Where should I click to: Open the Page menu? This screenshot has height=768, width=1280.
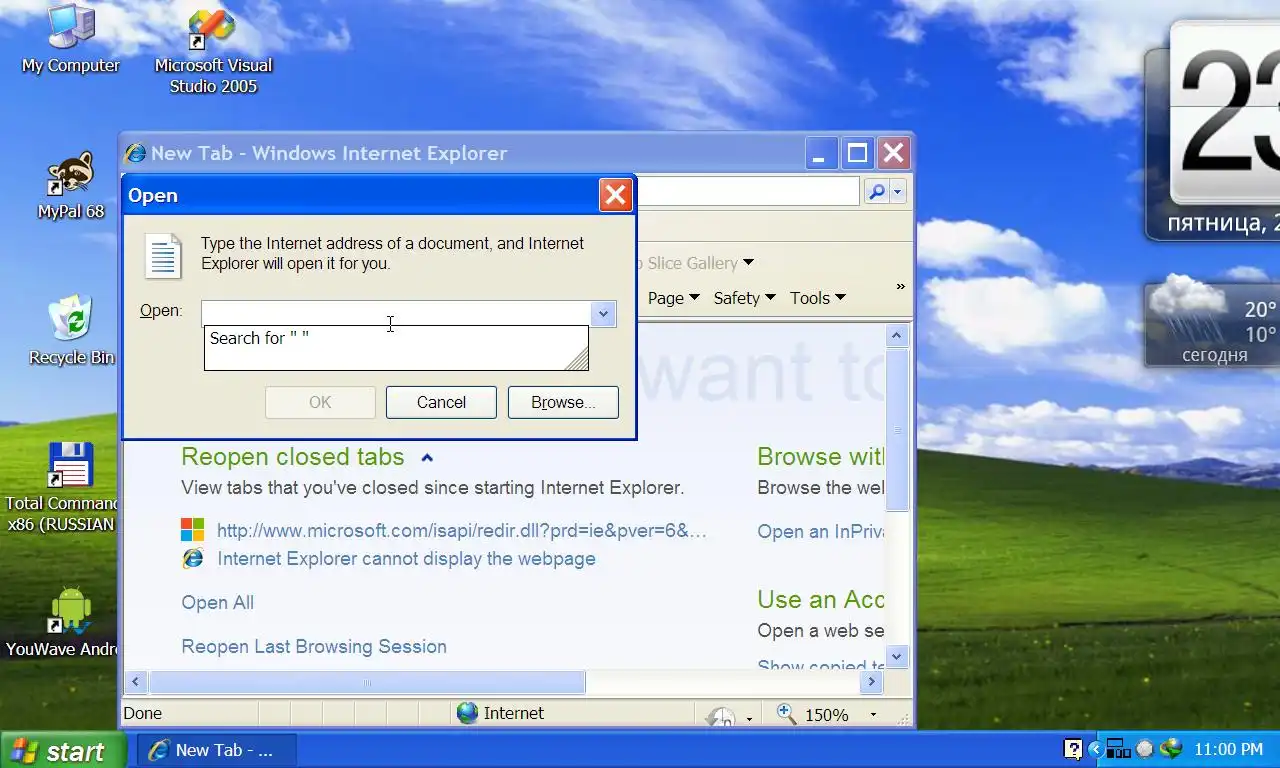[673, 298]
